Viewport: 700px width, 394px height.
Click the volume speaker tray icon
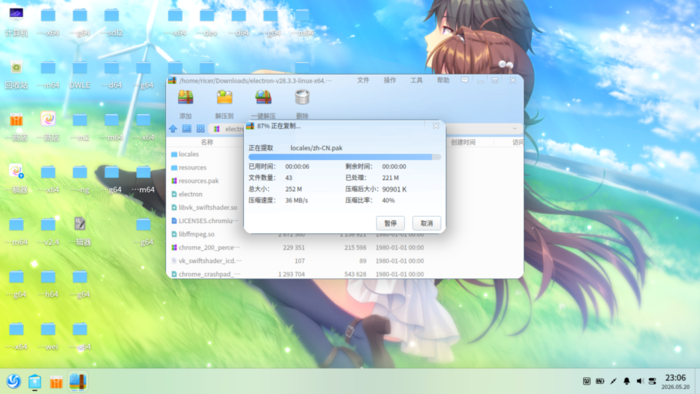[x=639, y=381]
